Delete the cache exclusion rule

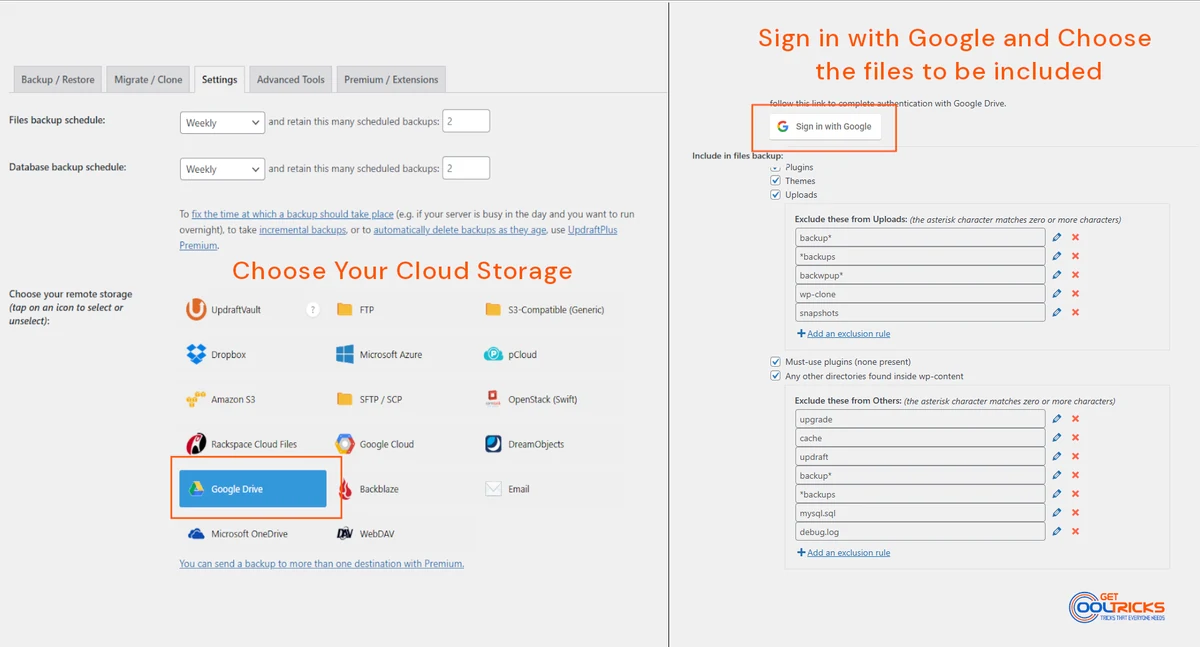(x=1076, y=438)
